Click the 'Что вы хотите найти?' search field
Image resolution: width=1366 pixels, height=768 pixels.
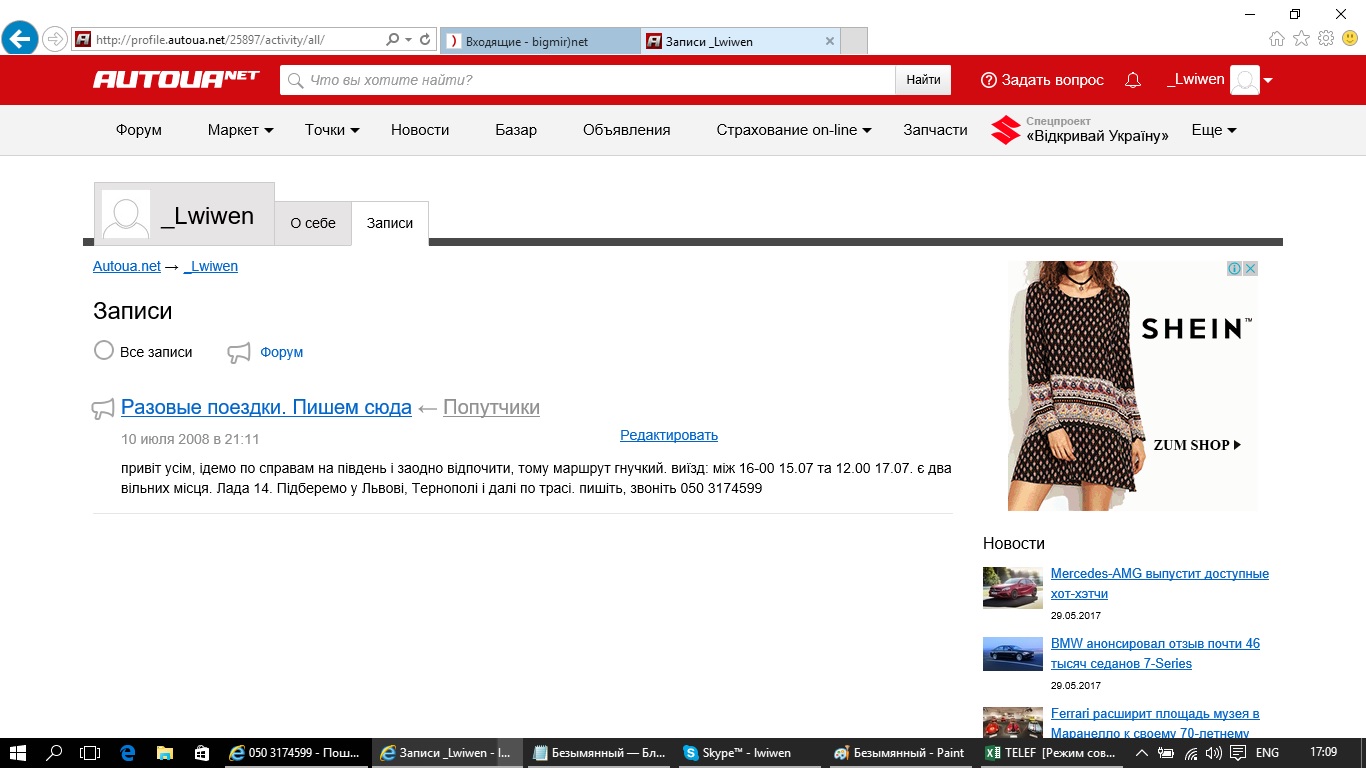pos(590,80)
